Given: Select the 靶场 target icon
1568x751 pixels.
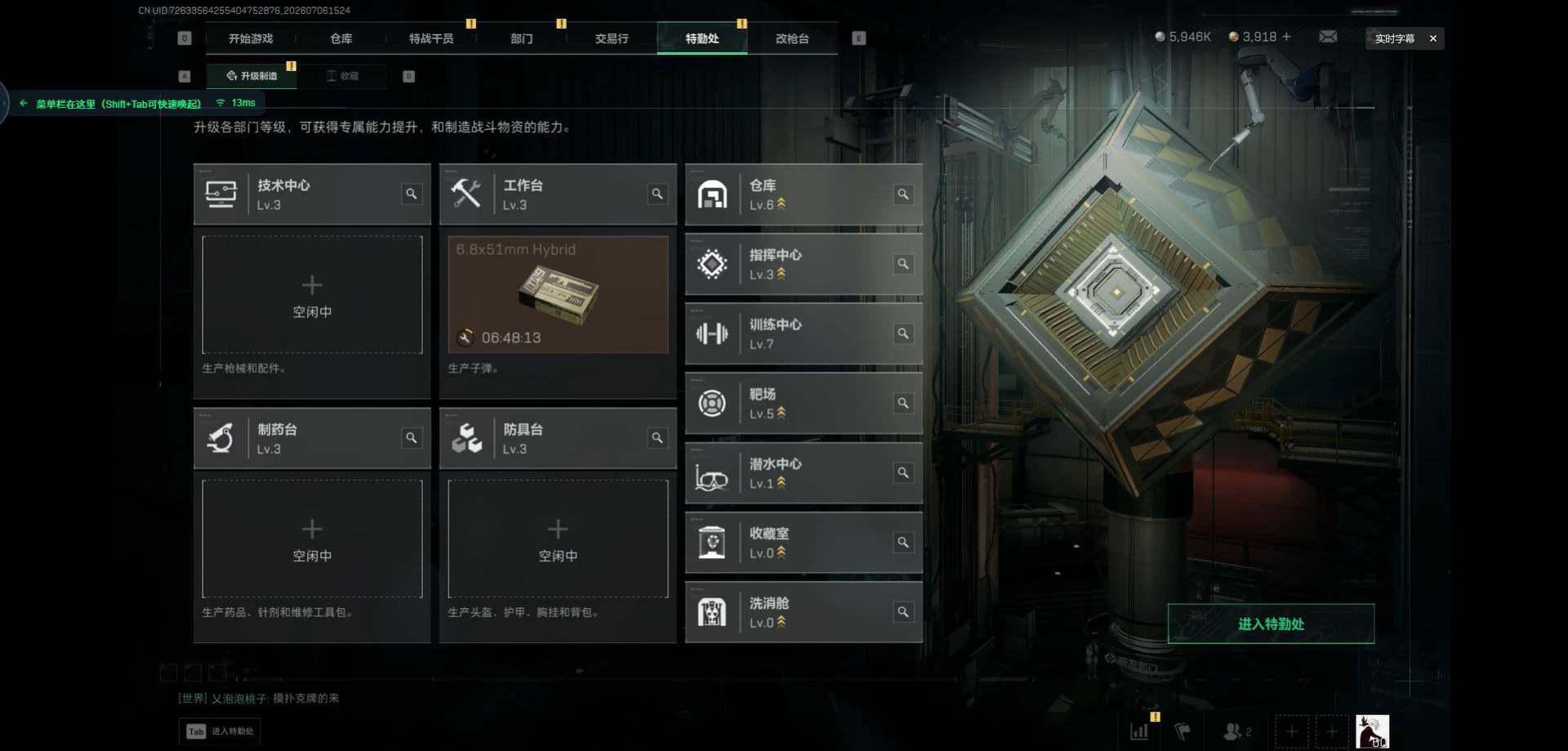Looking at the screenshot, I should point(712,403).
